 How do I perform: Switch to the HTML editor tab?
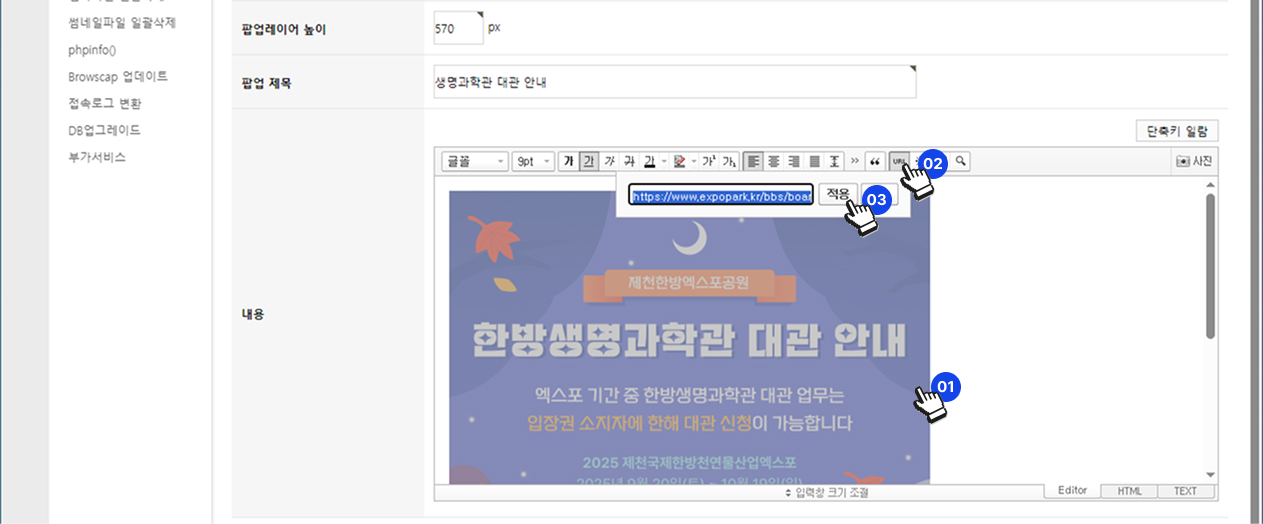pyautogui.click(x=1129, y=491)
